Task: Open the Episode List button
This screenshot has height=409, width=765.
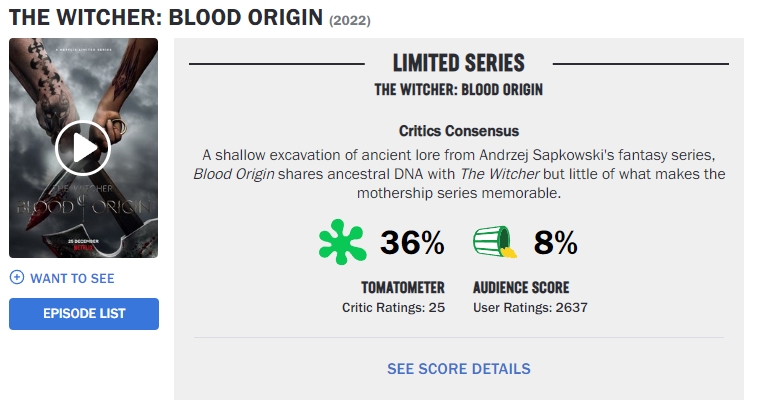Action: click(x=84, y=314)
